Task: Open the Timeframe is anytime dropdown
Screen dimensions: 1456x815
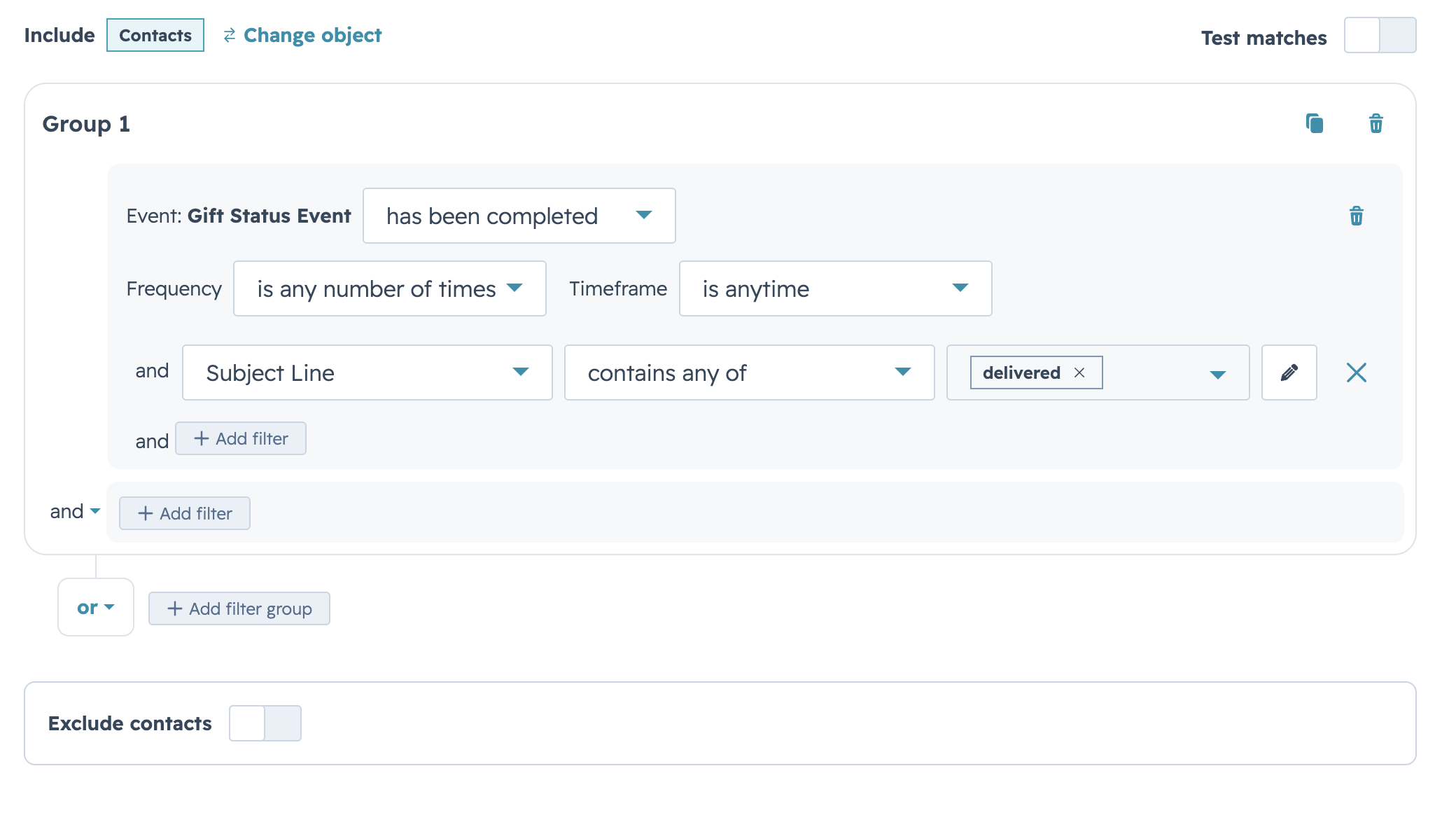Action: [x=836, y=288]
